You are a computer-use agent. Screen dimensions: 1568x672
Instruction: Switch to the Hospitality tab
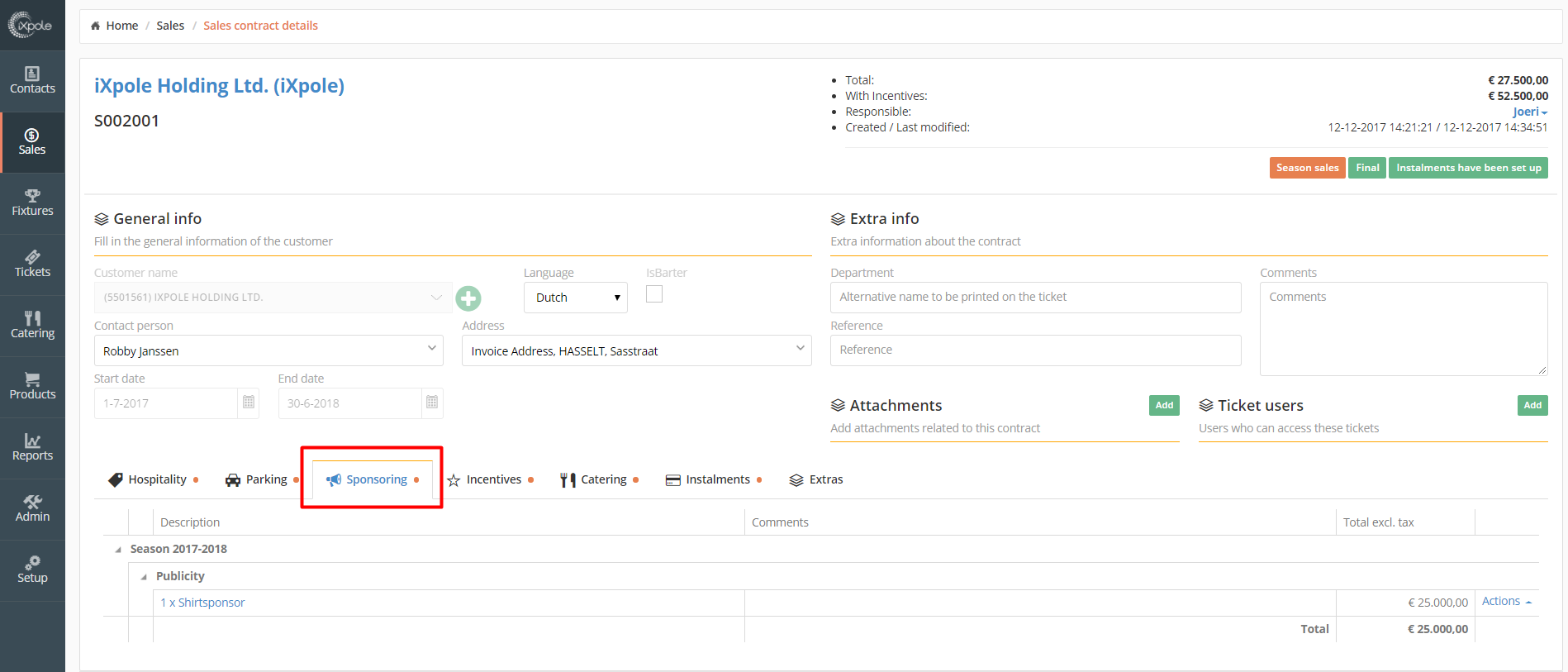(x=153, y=479)
